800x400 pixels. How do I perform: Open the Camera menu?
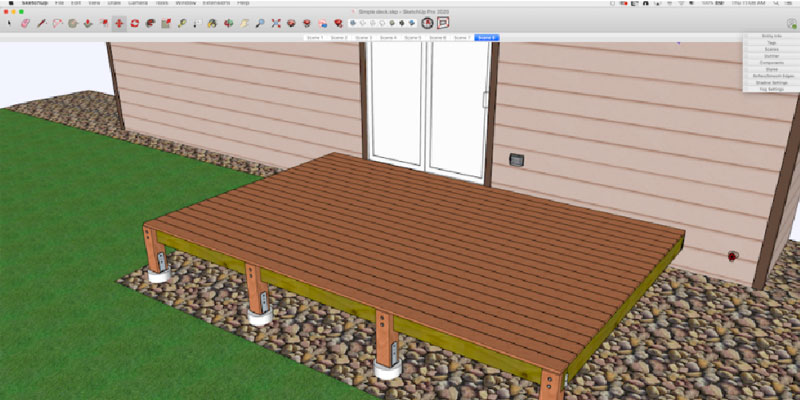[x=135, y=4]
